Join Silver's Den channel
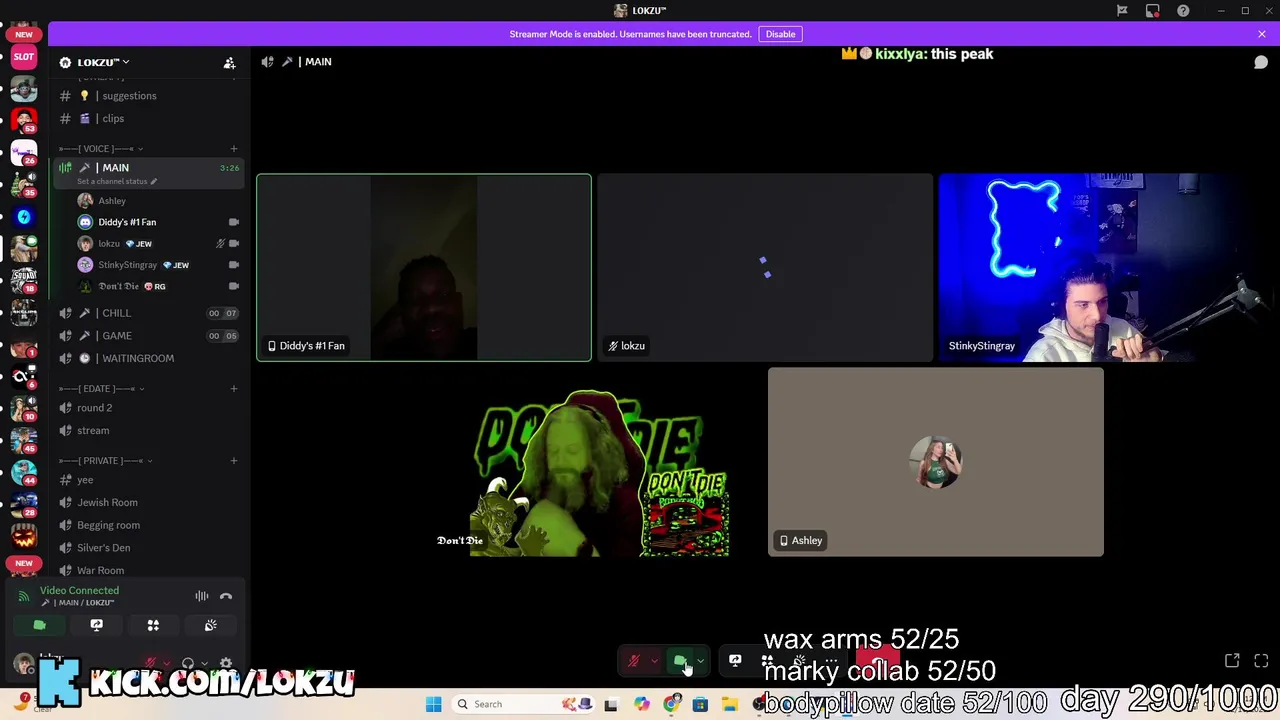 pyautogui.click(x=149, y=548)
